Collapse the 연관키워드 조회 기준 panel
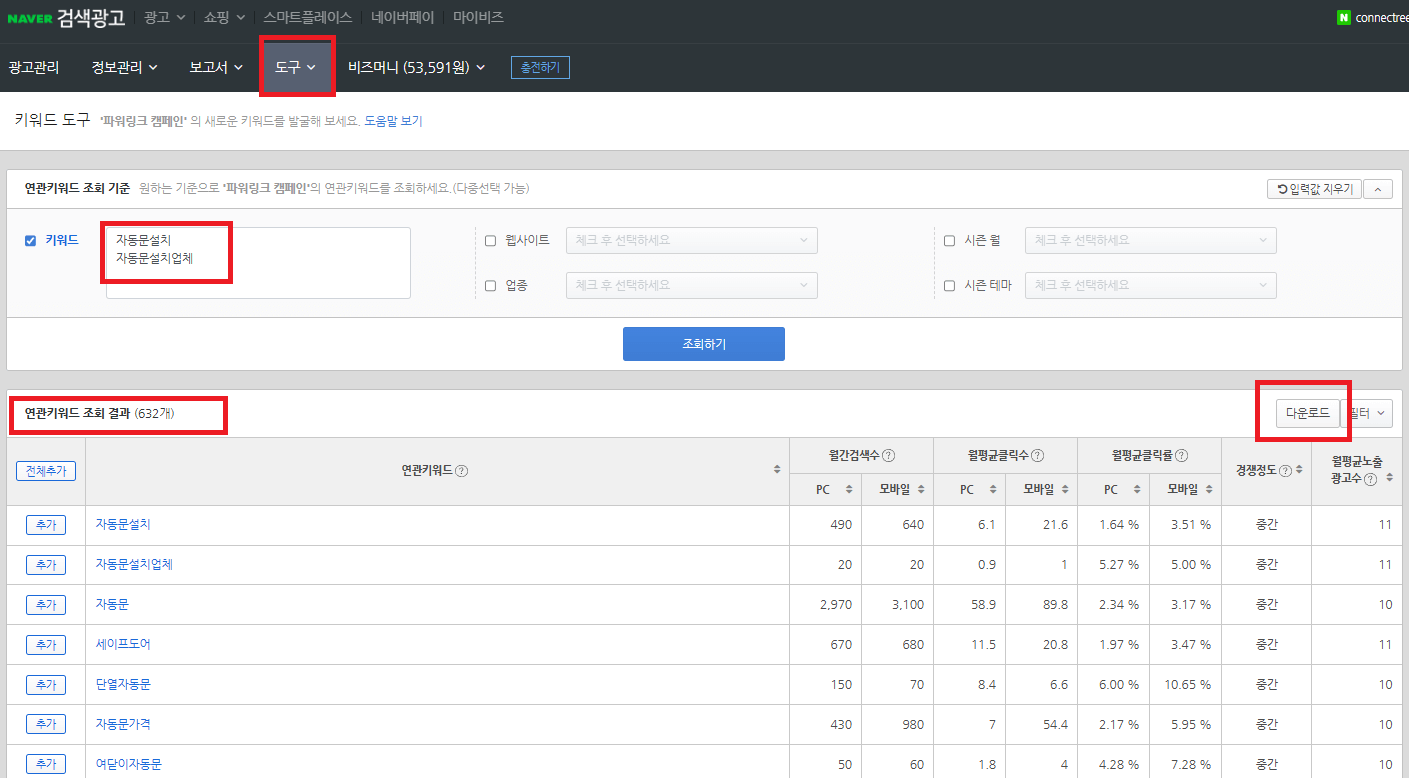1409x778 pixels. click(1378, 188)
